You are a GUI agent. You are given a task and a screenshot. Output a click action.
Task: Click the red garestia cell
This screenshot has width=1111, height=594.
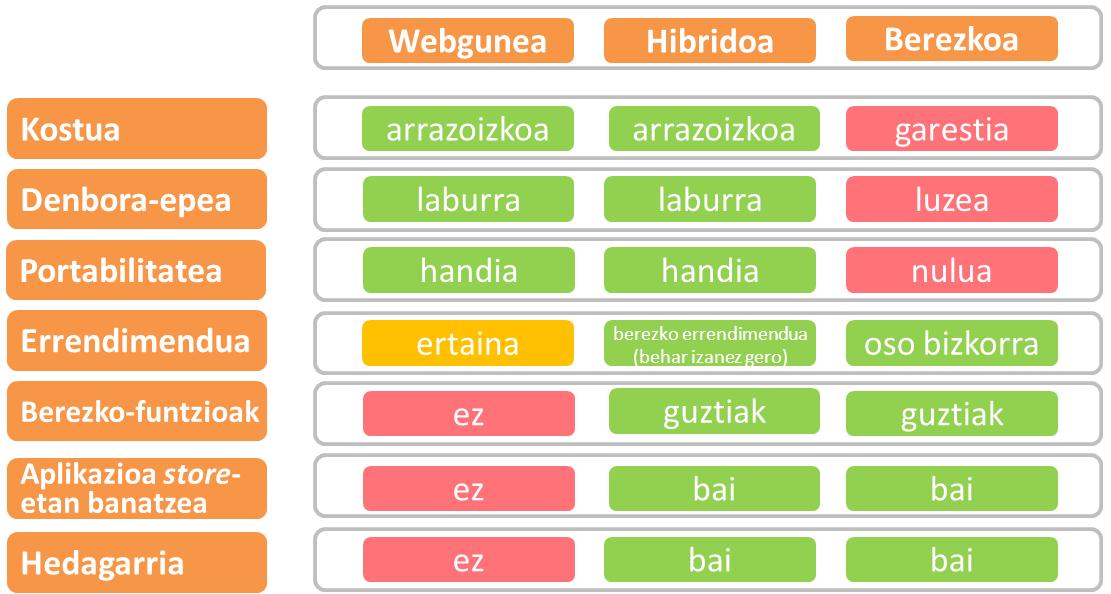click(951, 129)
